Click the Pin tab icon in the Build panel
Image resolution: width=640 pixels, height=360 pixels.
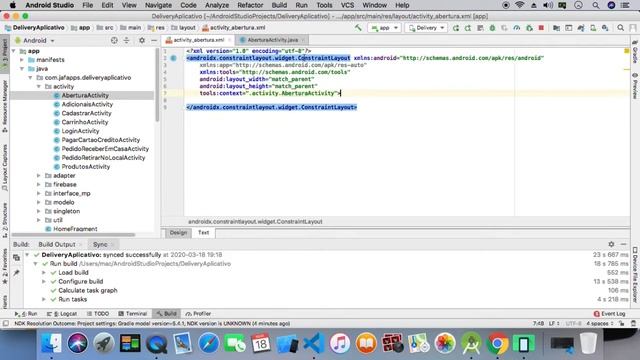(16, 273)
